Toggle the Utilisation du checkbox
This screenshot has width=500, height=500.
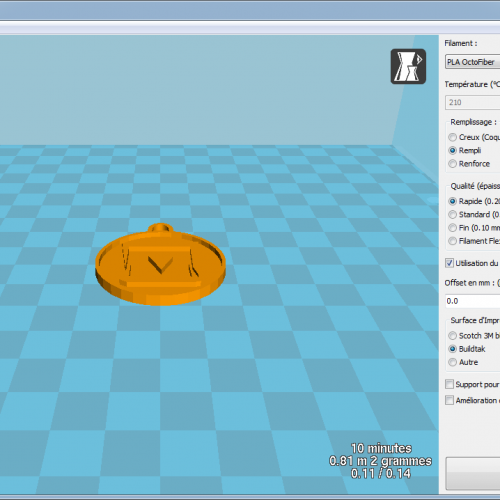pyautogui.click(x=449, y=263)
